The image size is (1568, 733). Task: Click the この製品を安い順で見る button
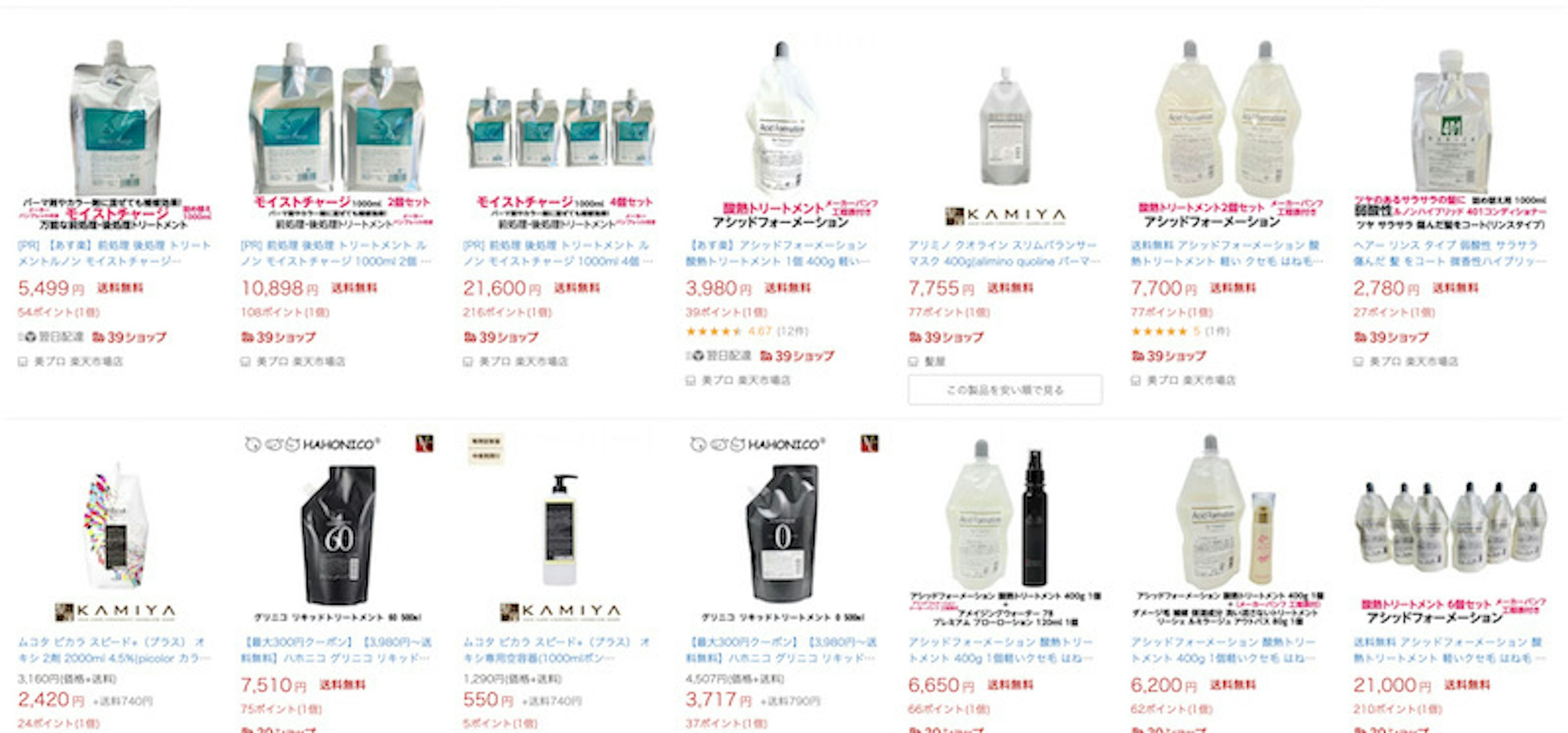click(1005, 390)
